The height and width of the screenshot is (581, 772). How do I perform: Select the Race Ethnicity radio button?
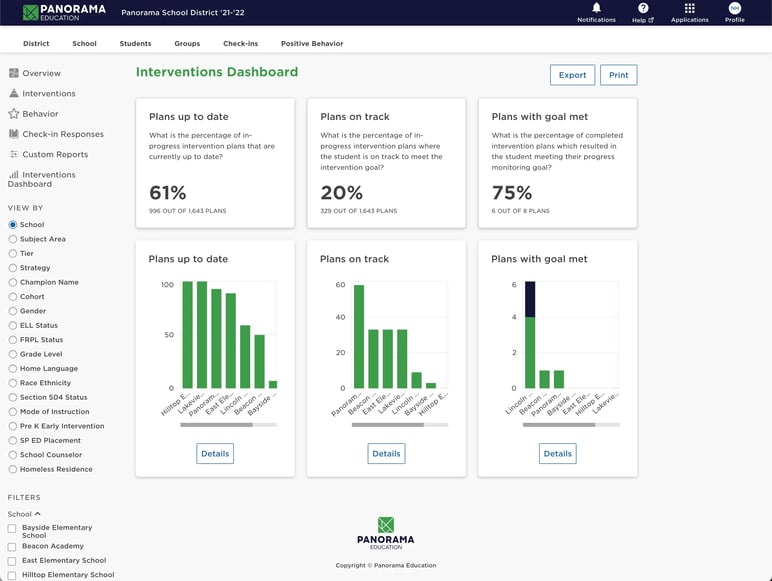(x=13, y=383)
